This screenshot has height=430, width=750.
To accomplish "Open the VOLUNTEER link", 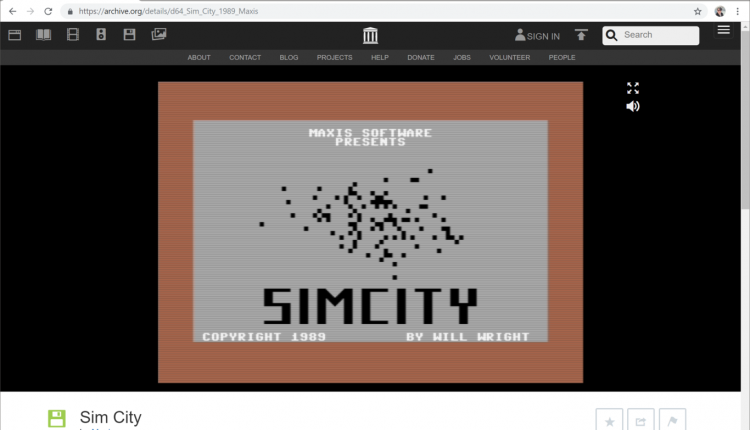I will tap(509, 57).
